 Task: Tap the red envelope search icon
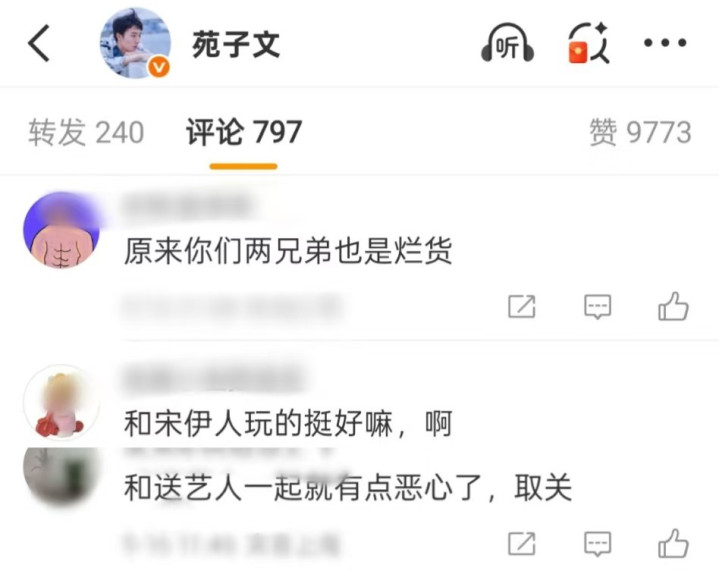[589, 43]
